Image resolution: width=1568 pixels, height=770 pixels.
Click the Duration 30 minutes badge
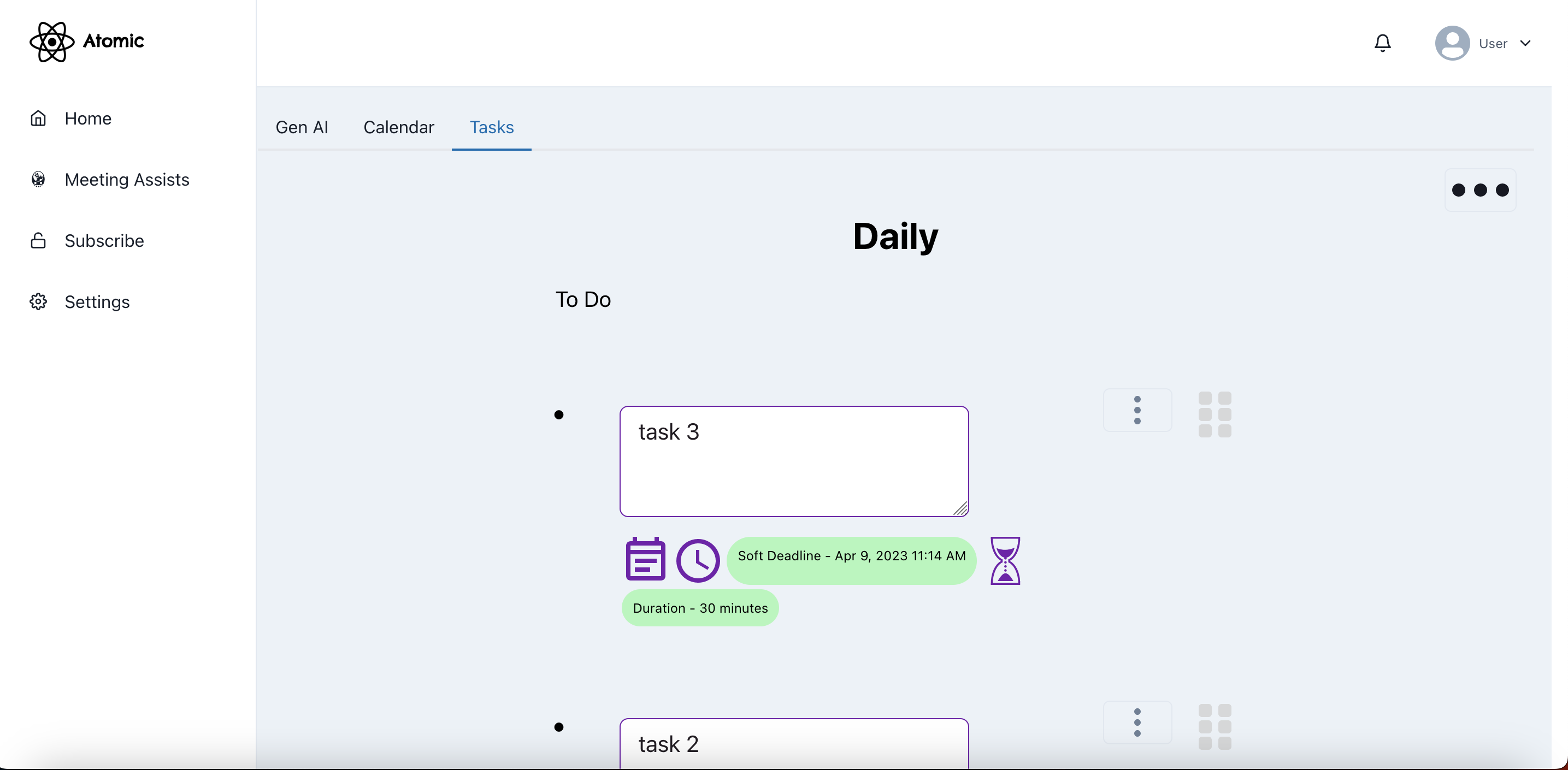click(x=700, y=608)
